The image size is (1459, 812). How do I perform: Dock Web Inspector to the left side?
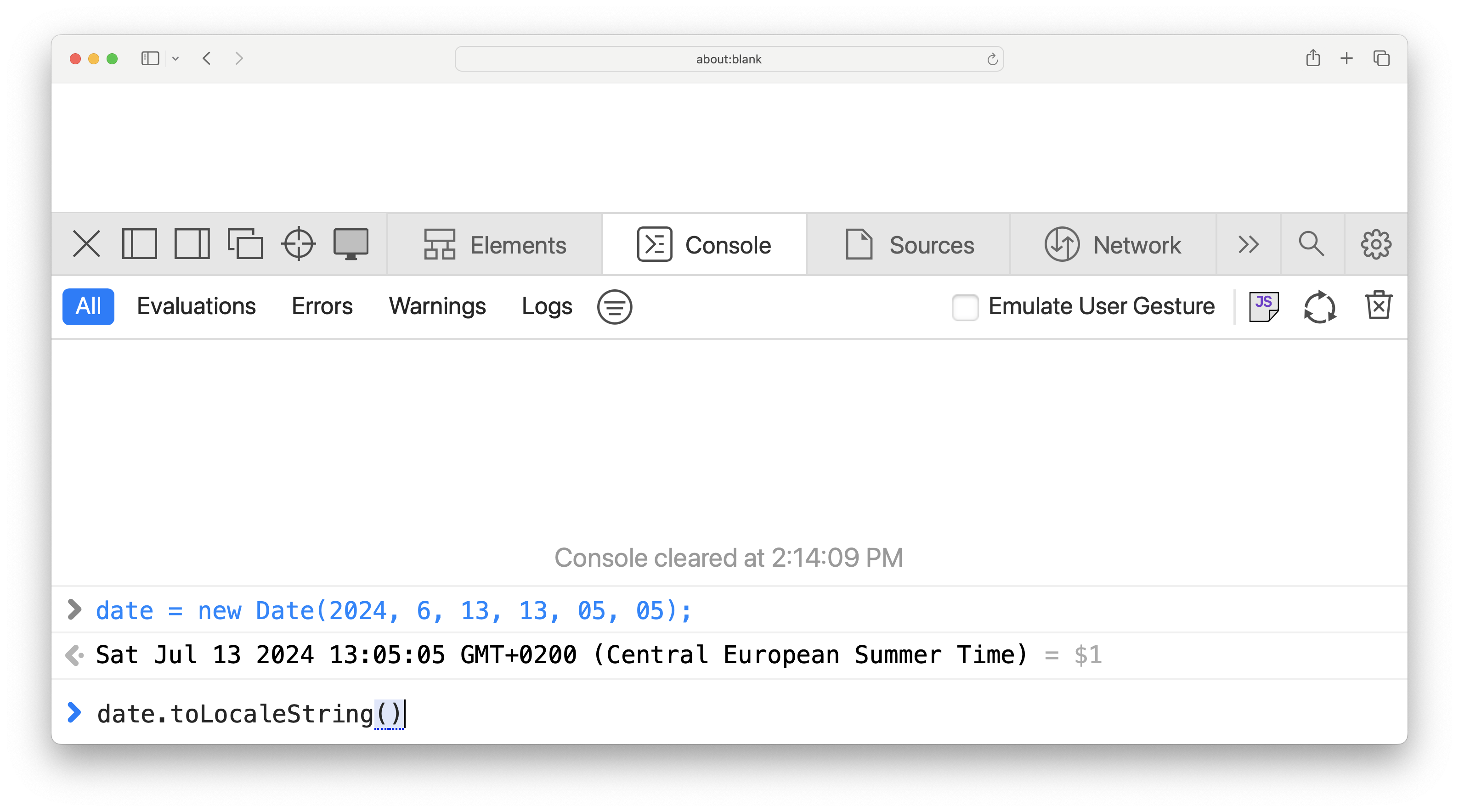click(x=139, y=245)
